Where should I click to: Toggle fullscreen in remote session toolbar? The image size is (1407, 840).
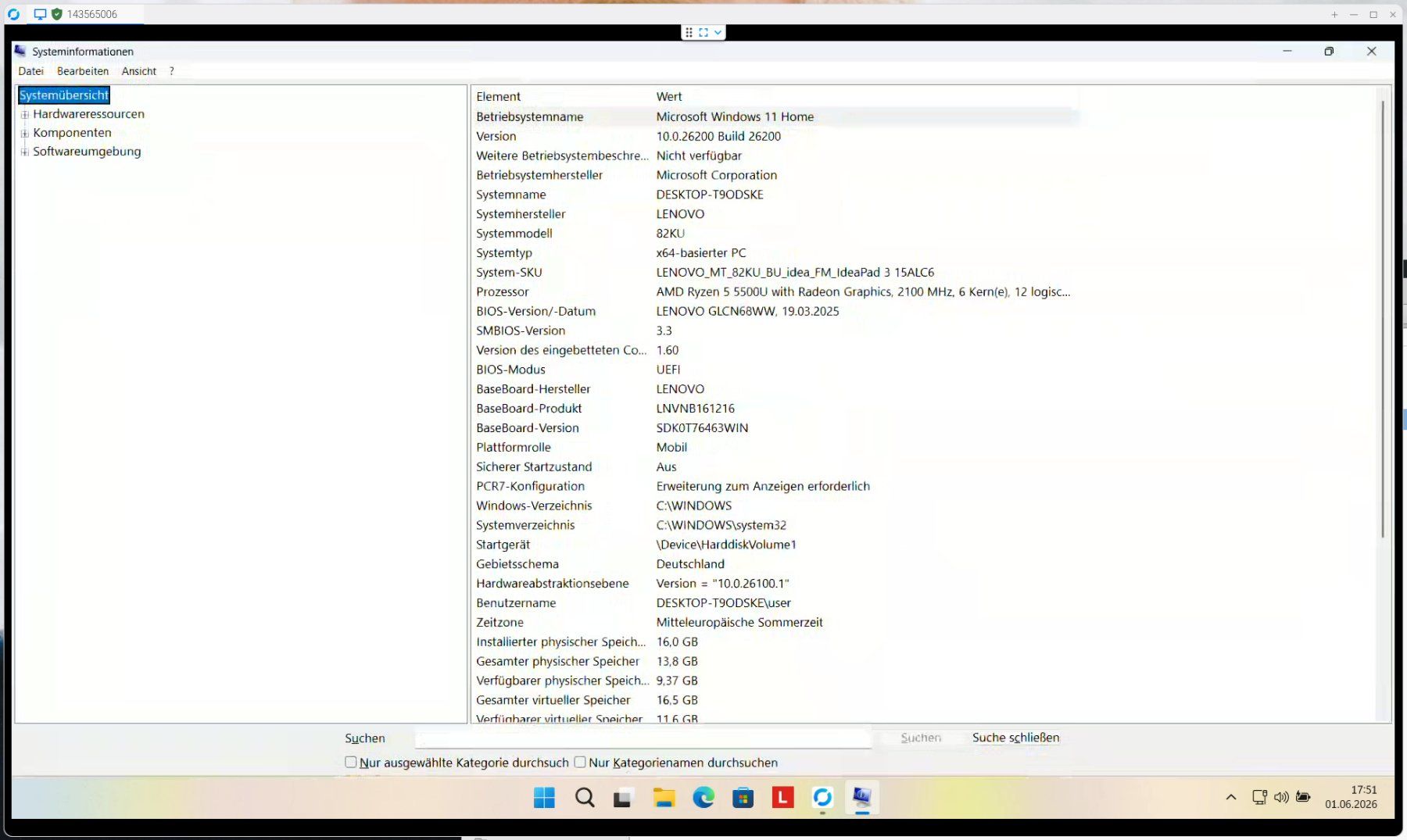[703, 32]
